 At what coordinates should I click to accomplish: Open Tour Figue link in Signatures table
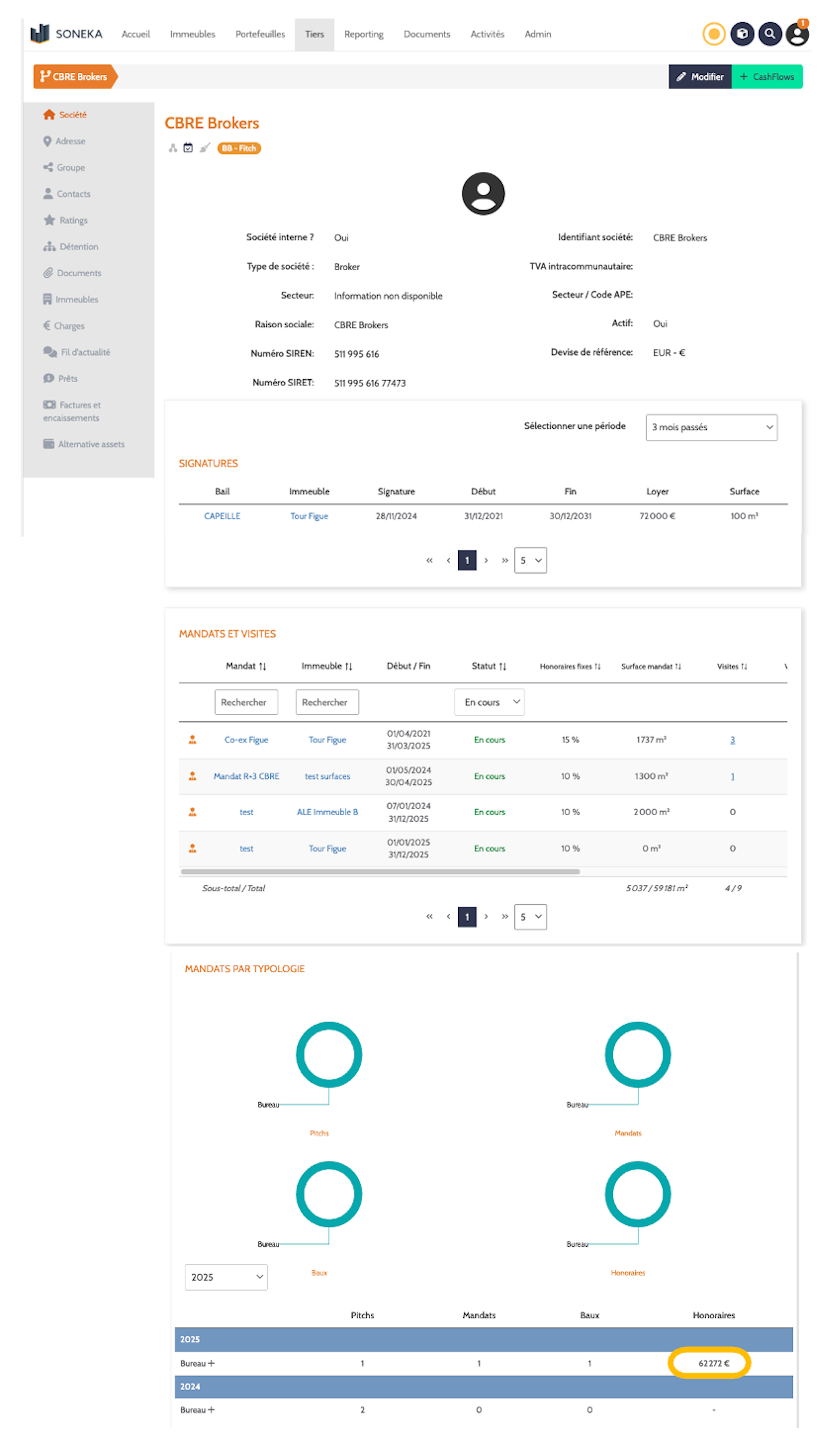pyautogui.click(x=309, y=516)
